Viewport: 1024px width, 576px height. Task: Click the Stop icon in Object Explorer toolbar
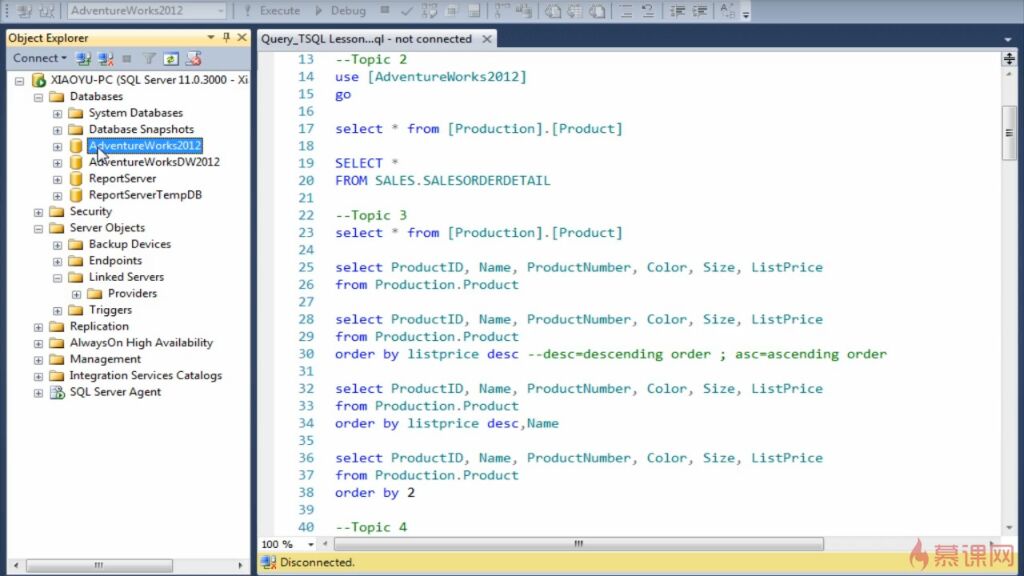pos(127,59)
